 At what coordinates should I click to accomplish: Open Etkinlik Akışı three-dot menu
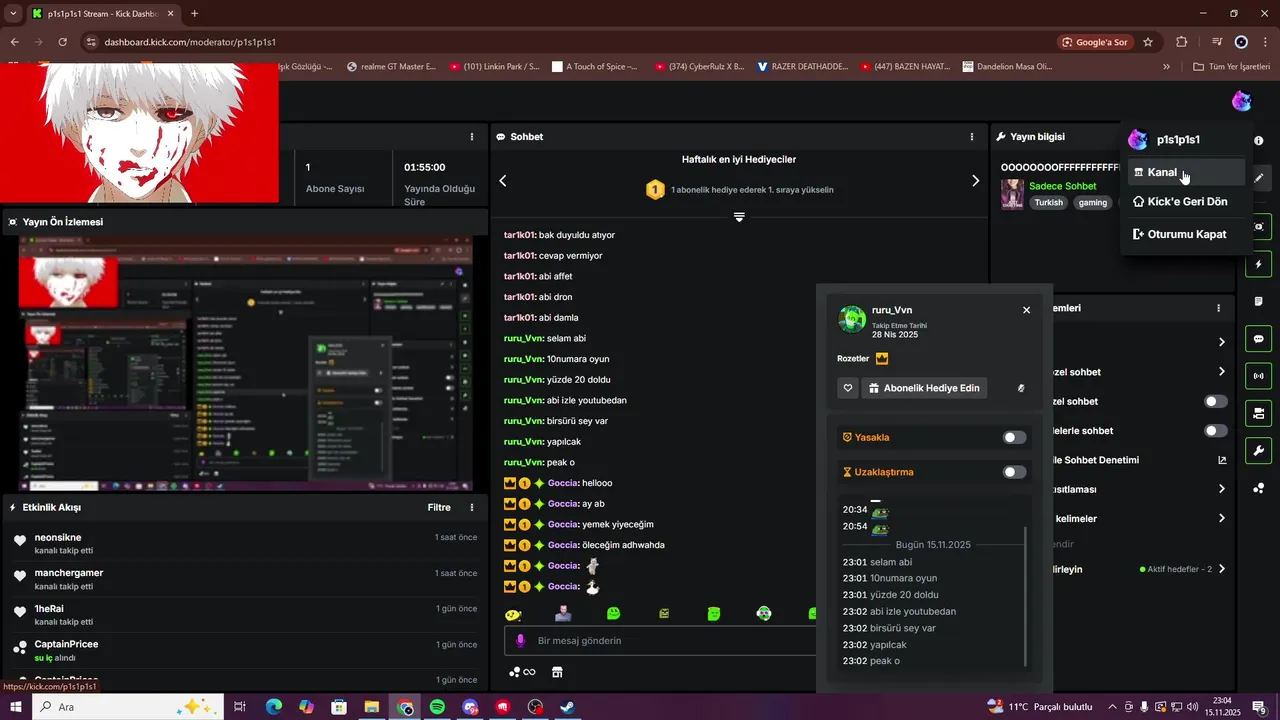[x=472, y=508]
